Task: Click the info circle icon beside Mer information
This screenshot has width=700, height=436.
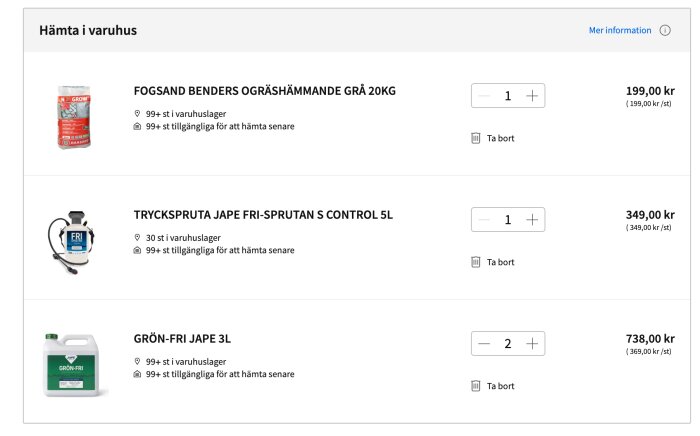Action: [665, 30]
